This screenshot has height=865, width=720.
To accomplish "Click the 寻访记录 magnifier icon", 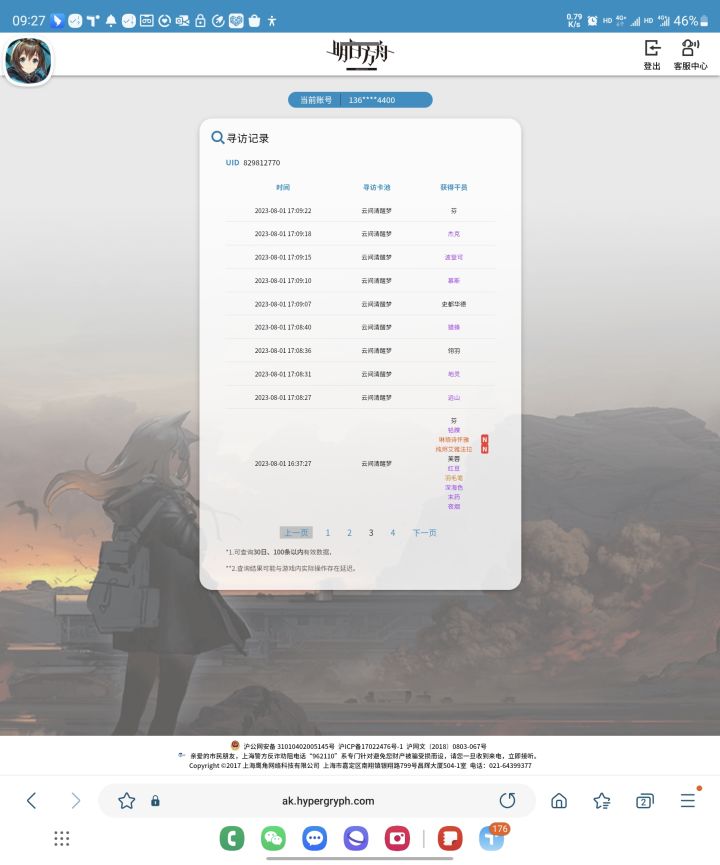I will (x=217, y=137).
